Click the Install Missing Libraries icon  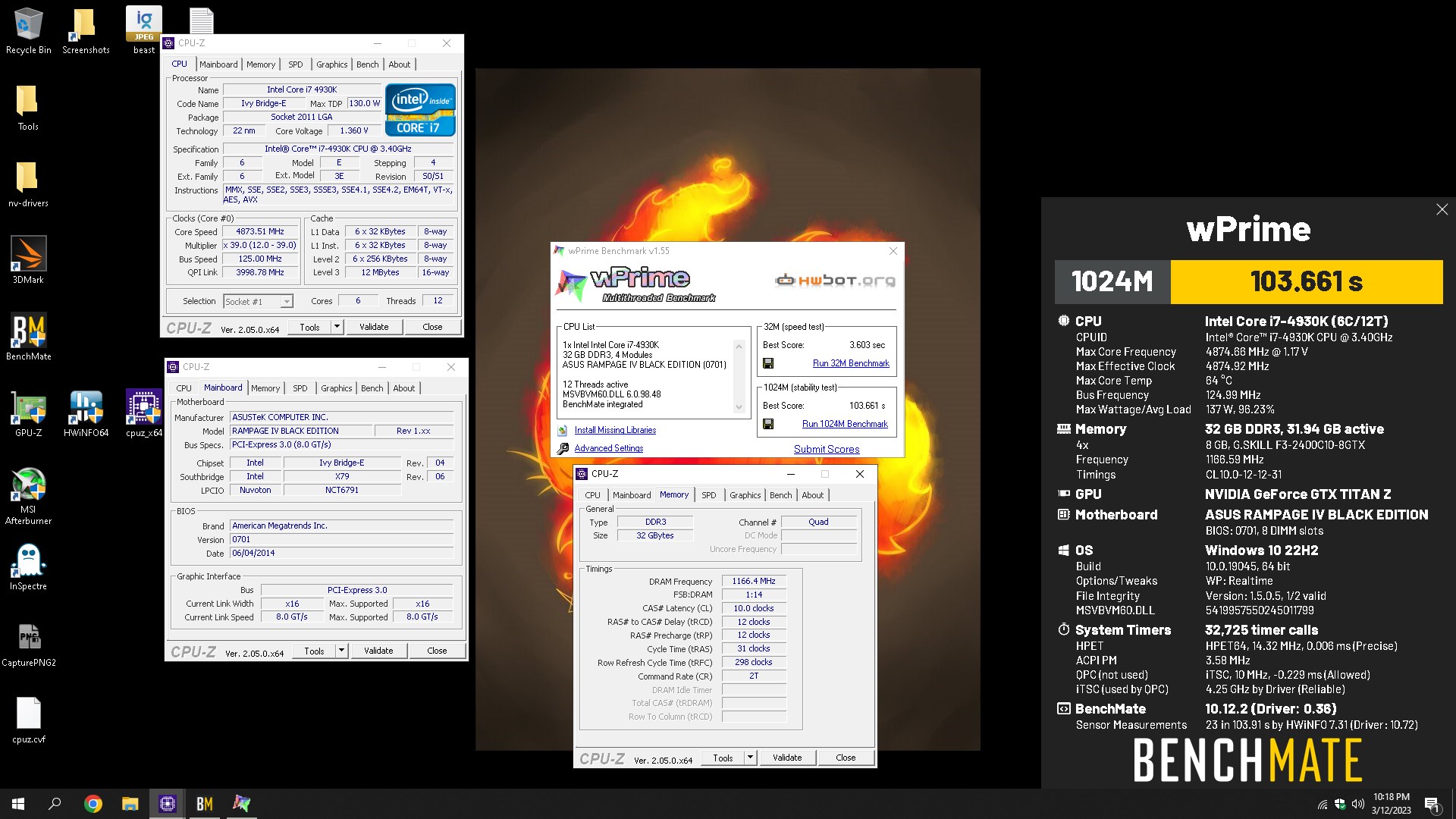tap(563, 430)
